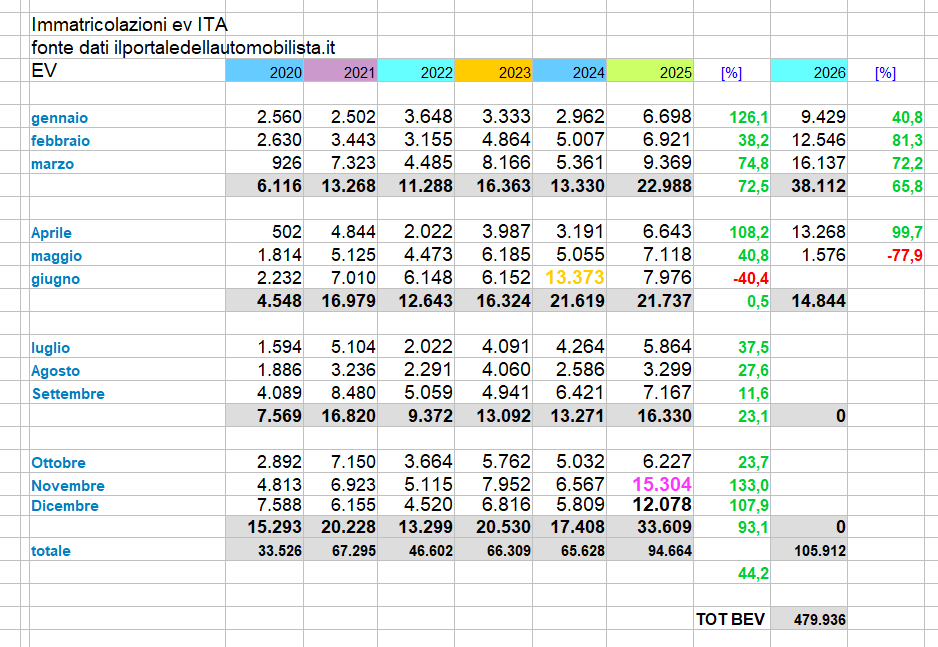Click the '[%]' header next to 2026

pos(885,73)
